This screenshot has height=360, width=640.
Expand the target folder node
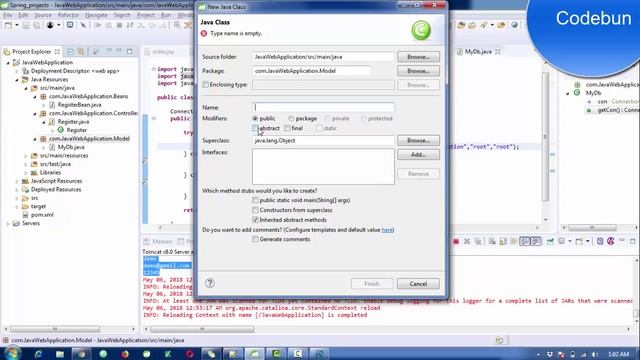pos(17,207)
